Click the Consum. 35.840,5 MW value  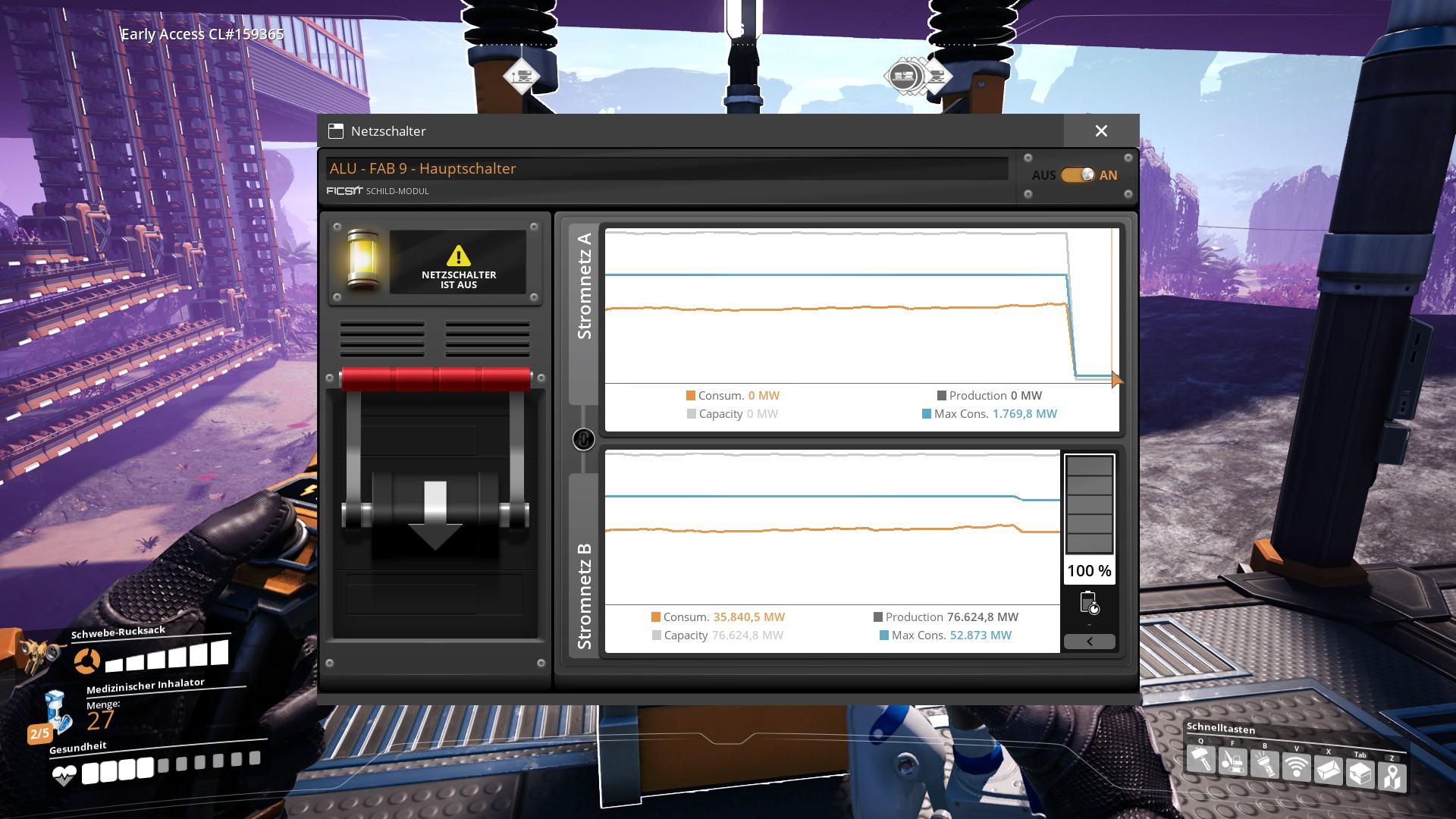click(748, 617)
